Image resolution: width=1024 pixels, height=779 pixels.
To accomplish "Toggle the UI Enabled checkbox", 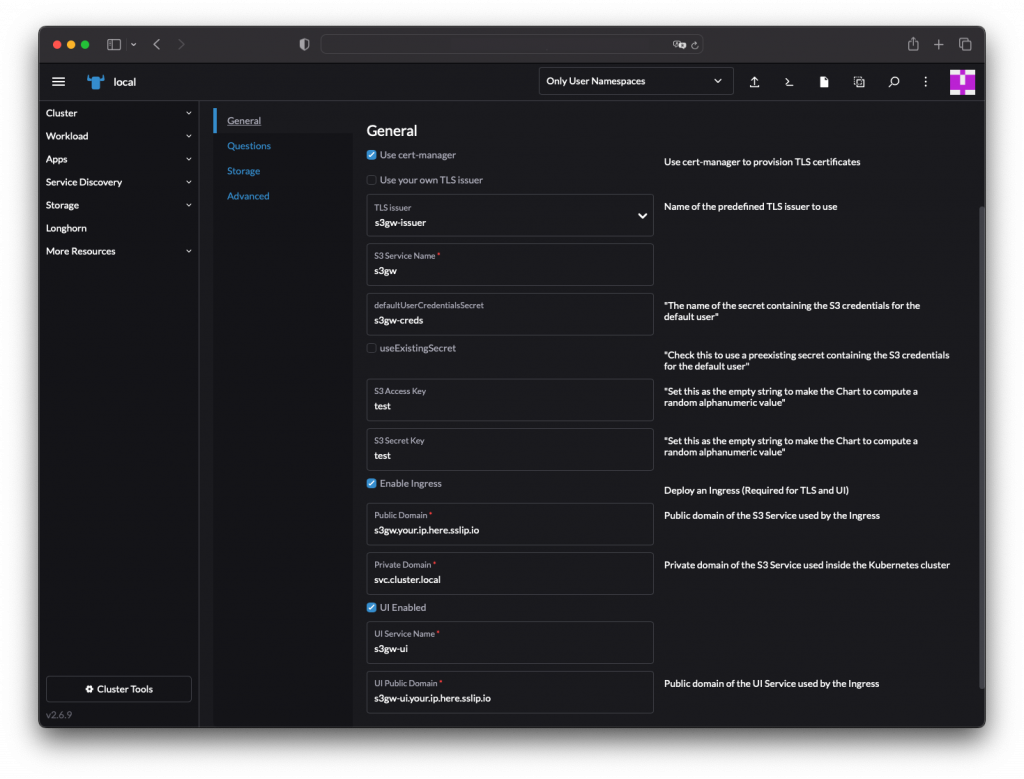I will (x=372, y=607).
